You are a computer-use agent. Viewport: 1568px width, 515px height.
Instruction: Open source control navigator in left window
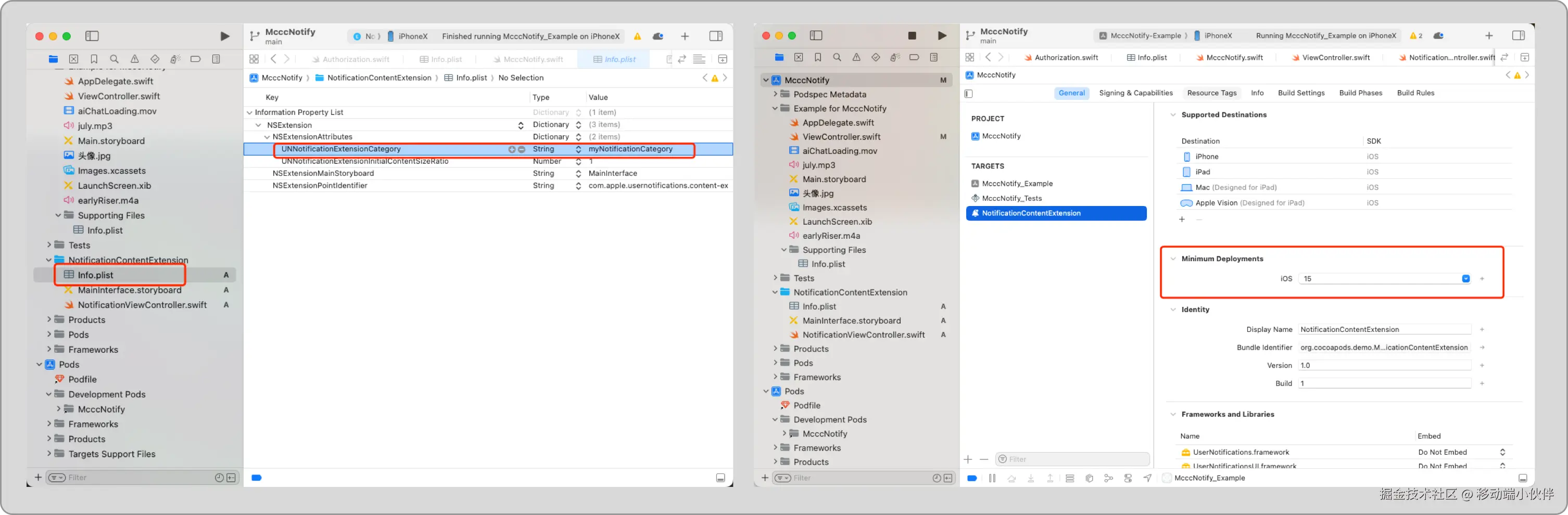[x=73, y=59]
